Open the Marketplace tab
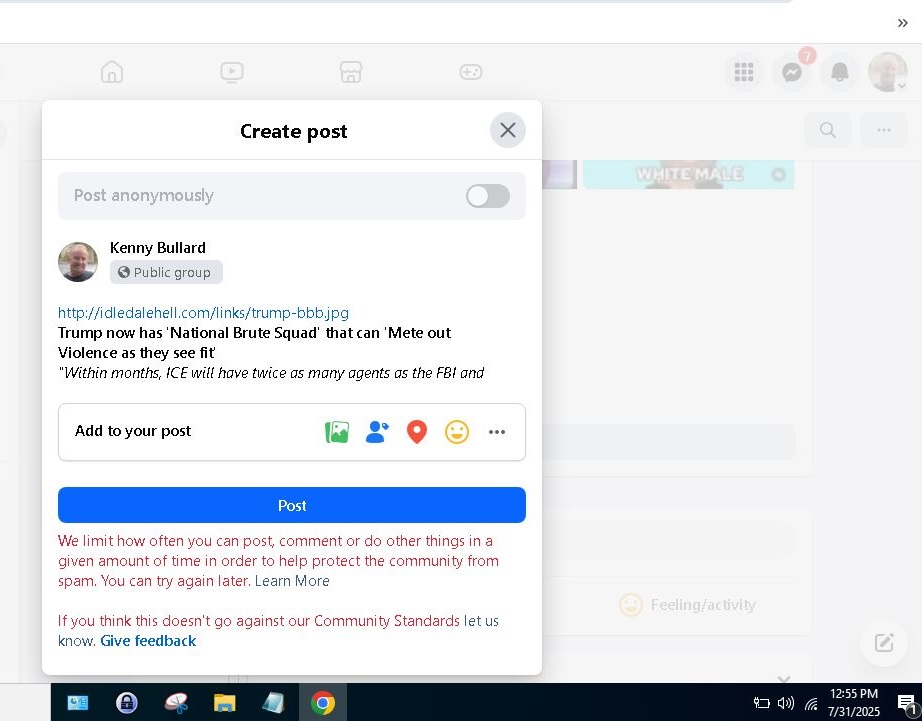This screenshot has width=922, height=721. (x=350, y=72)
